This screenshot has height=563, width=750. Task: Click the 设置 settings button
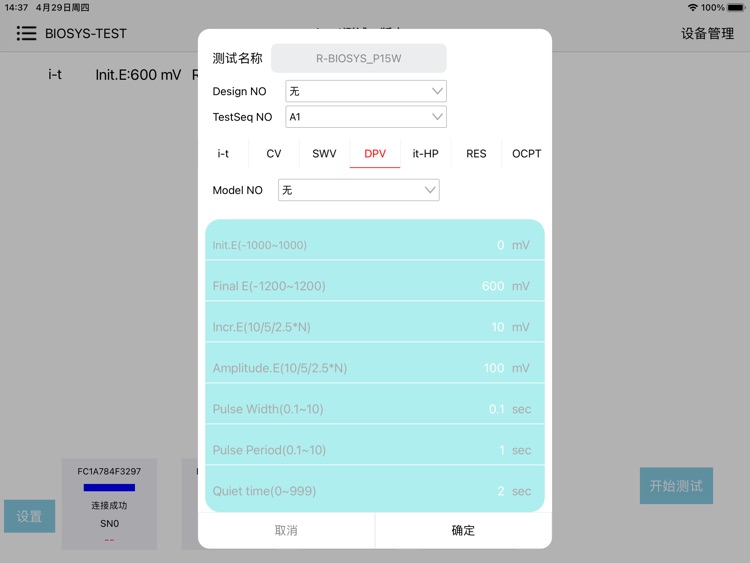[x=30, y=517]
